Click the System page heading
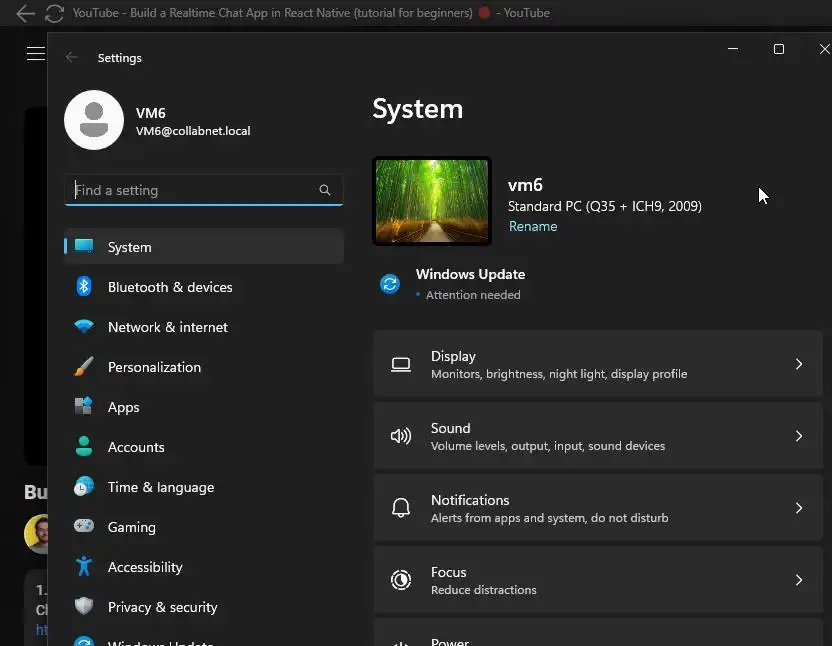 [x=418, y=109]
